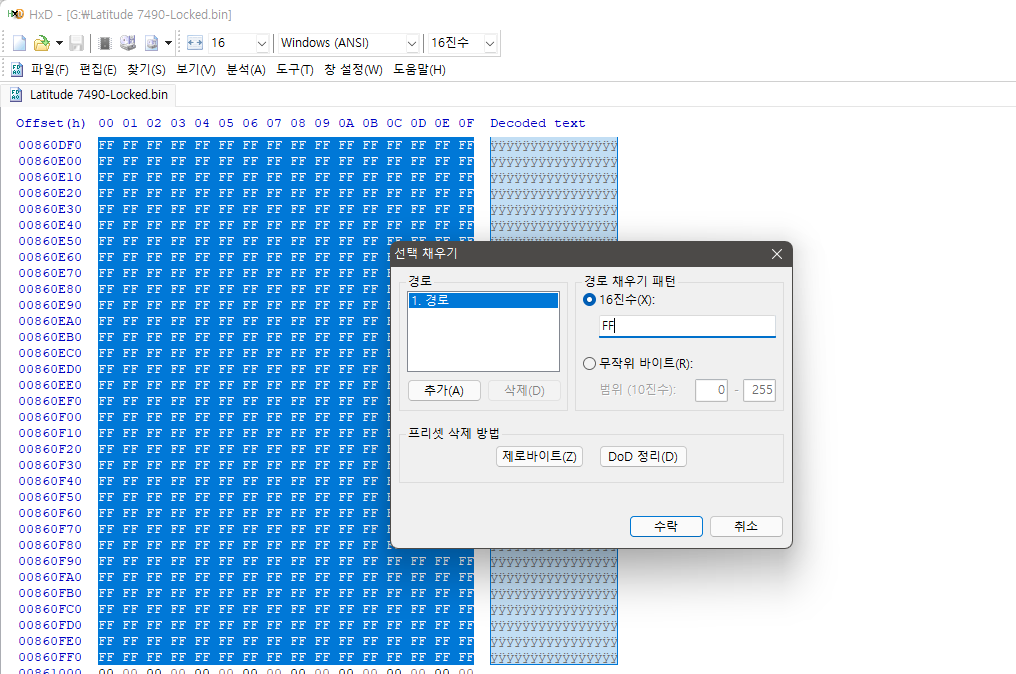The width and height of the screenshot is (1016, 674).
Task: Select the 무작위 바이트(R) radio button
Action: click(589, 364)
